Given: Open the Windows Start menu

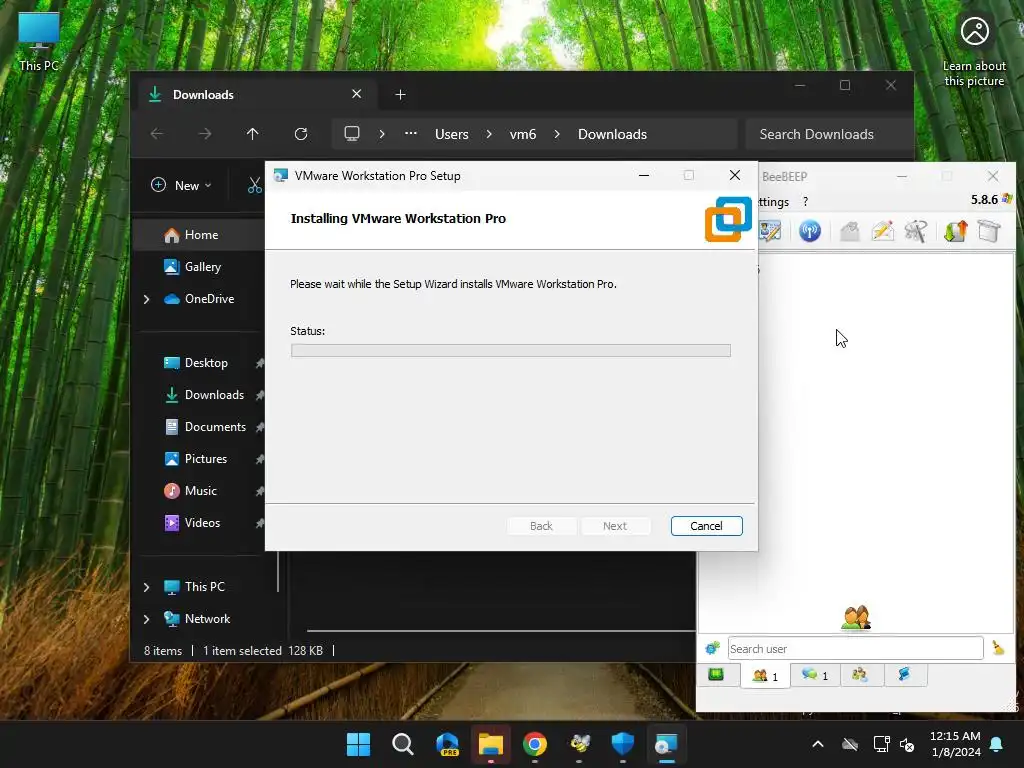Looking at the screenshot, I should click(x=359, y=744).
